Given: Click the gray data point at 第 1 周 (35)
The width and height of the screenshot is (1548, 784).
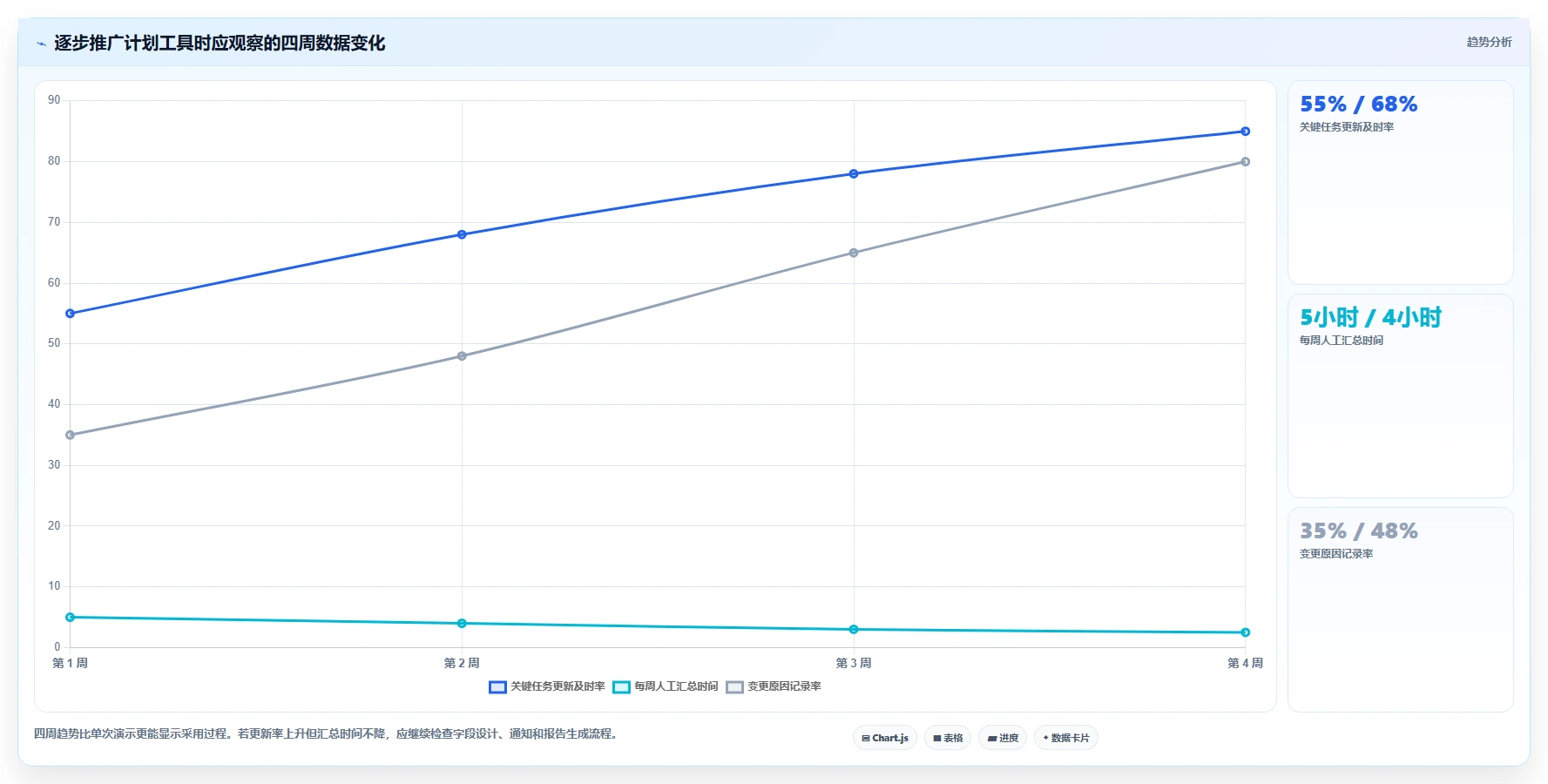Looking at the screenshot, I should pyautogui.click(x=71, y=435).
